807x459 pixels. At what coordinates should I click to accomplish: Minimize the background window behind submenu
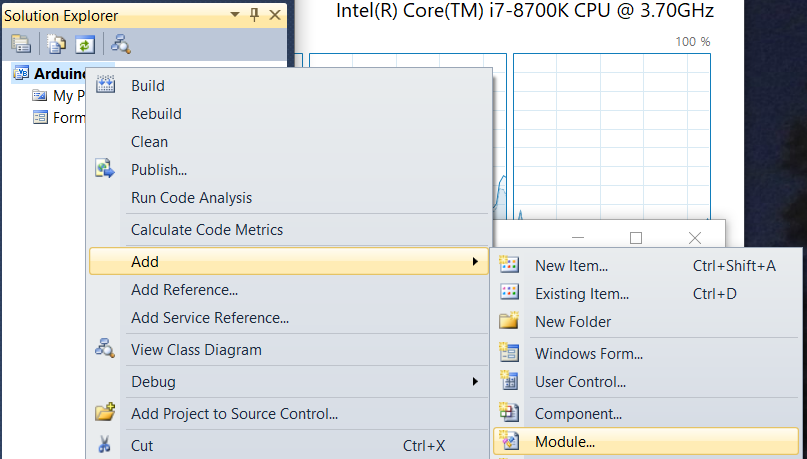click(x=578, y=238)
